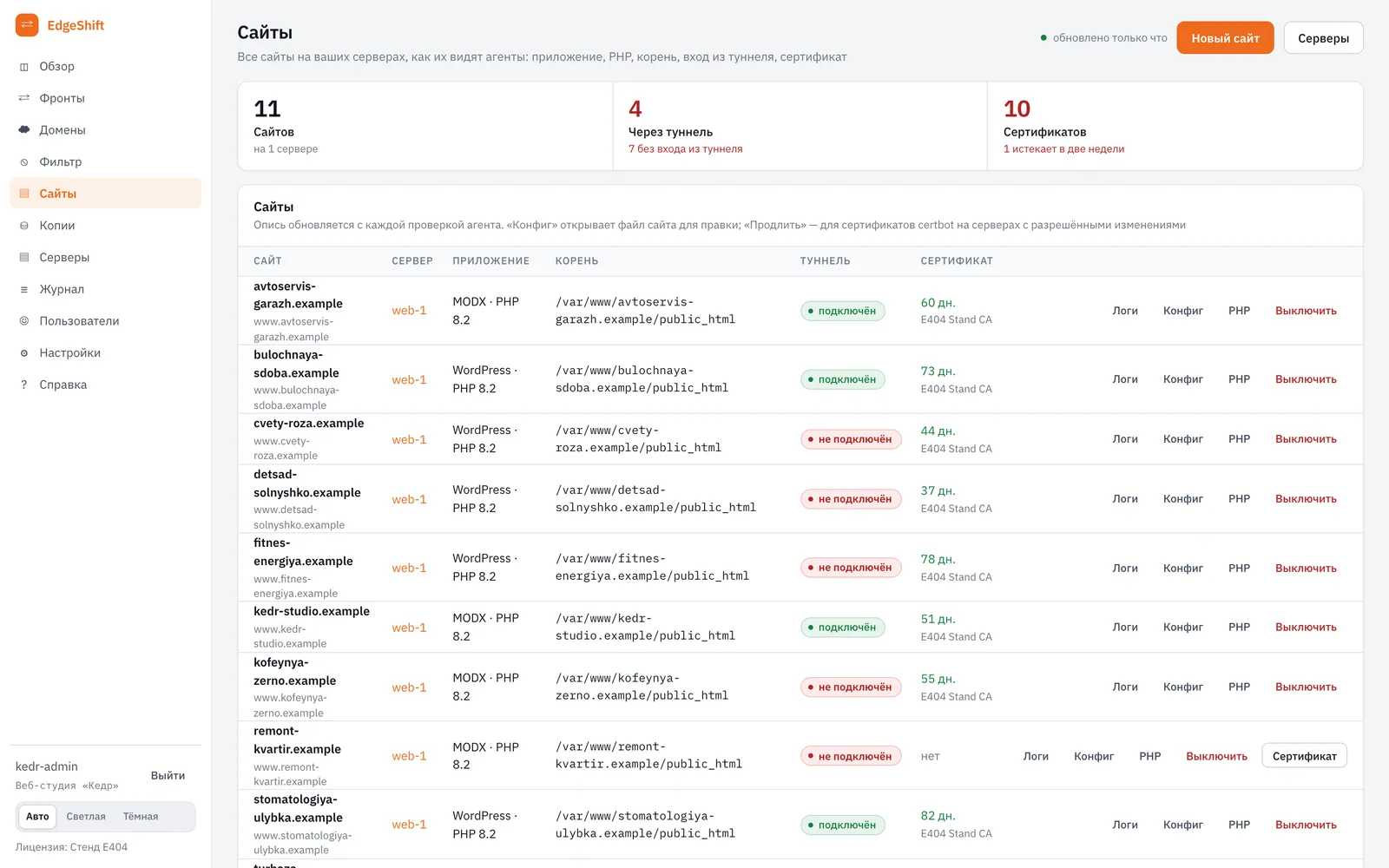Click the СЕРТИФИКАТ column header
Image resolution: width=1389 pixels, height=868 pixels.
(957, 261)
